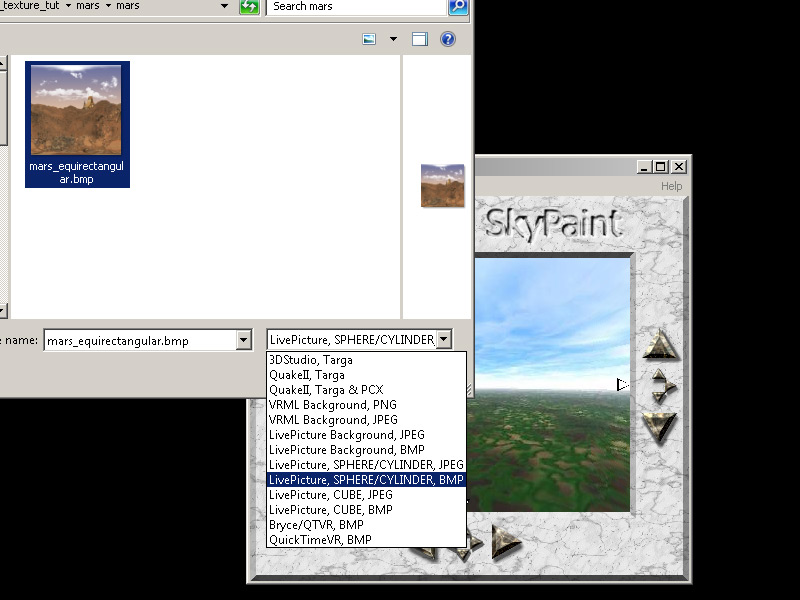
Task: Click the file list scrollbar down arrow
Action: click(3, 310)
